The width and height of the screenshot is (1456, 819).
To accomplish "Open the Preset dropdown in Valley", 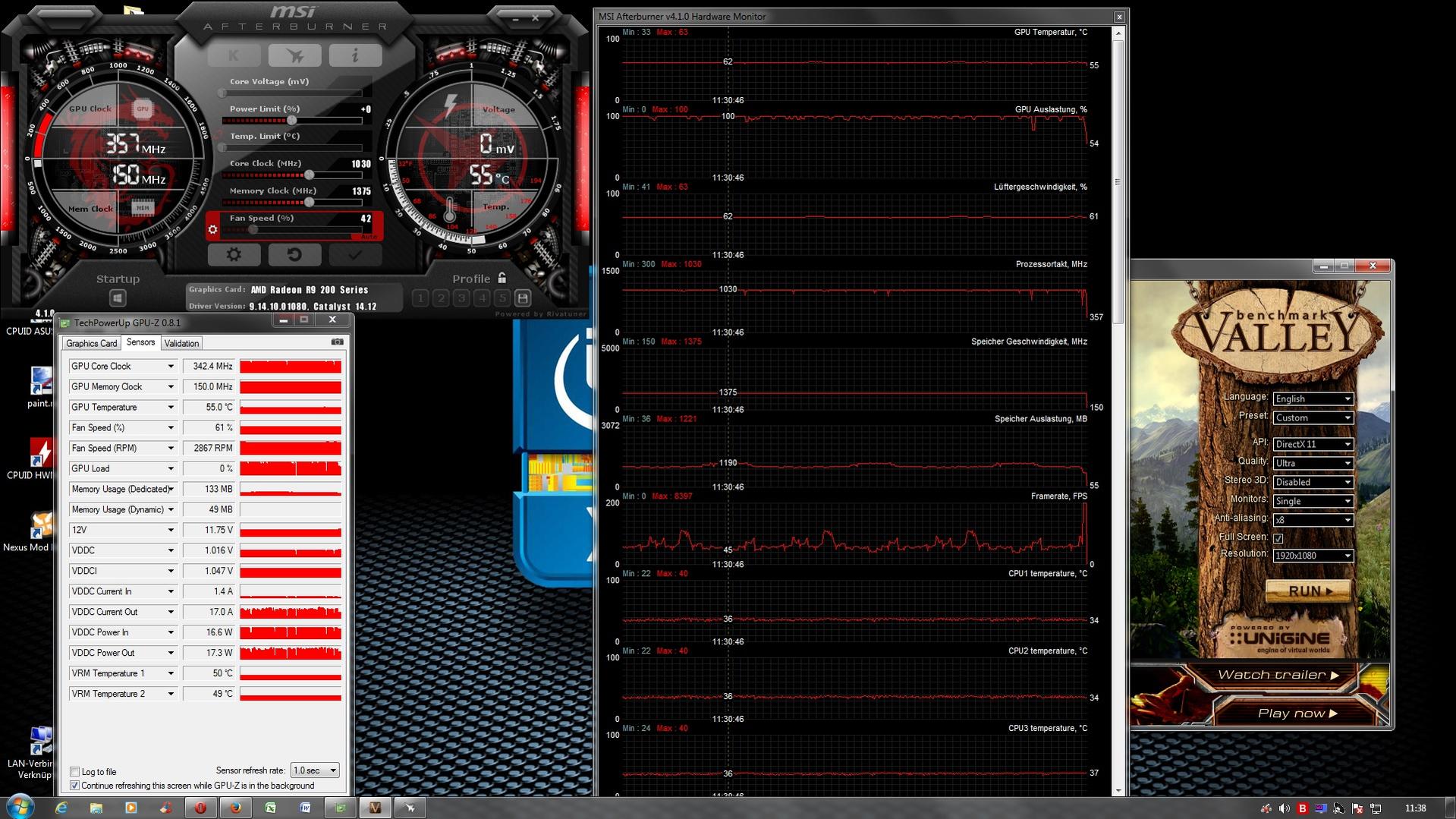I will (1313, 417).
